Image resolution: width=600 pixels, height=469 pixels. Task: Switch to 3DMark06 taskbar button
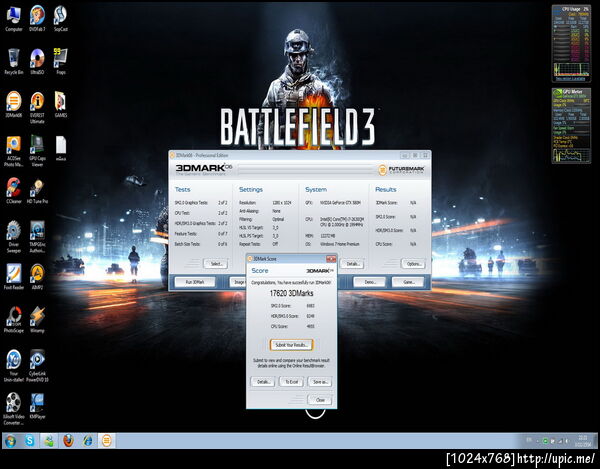[106, 441]
